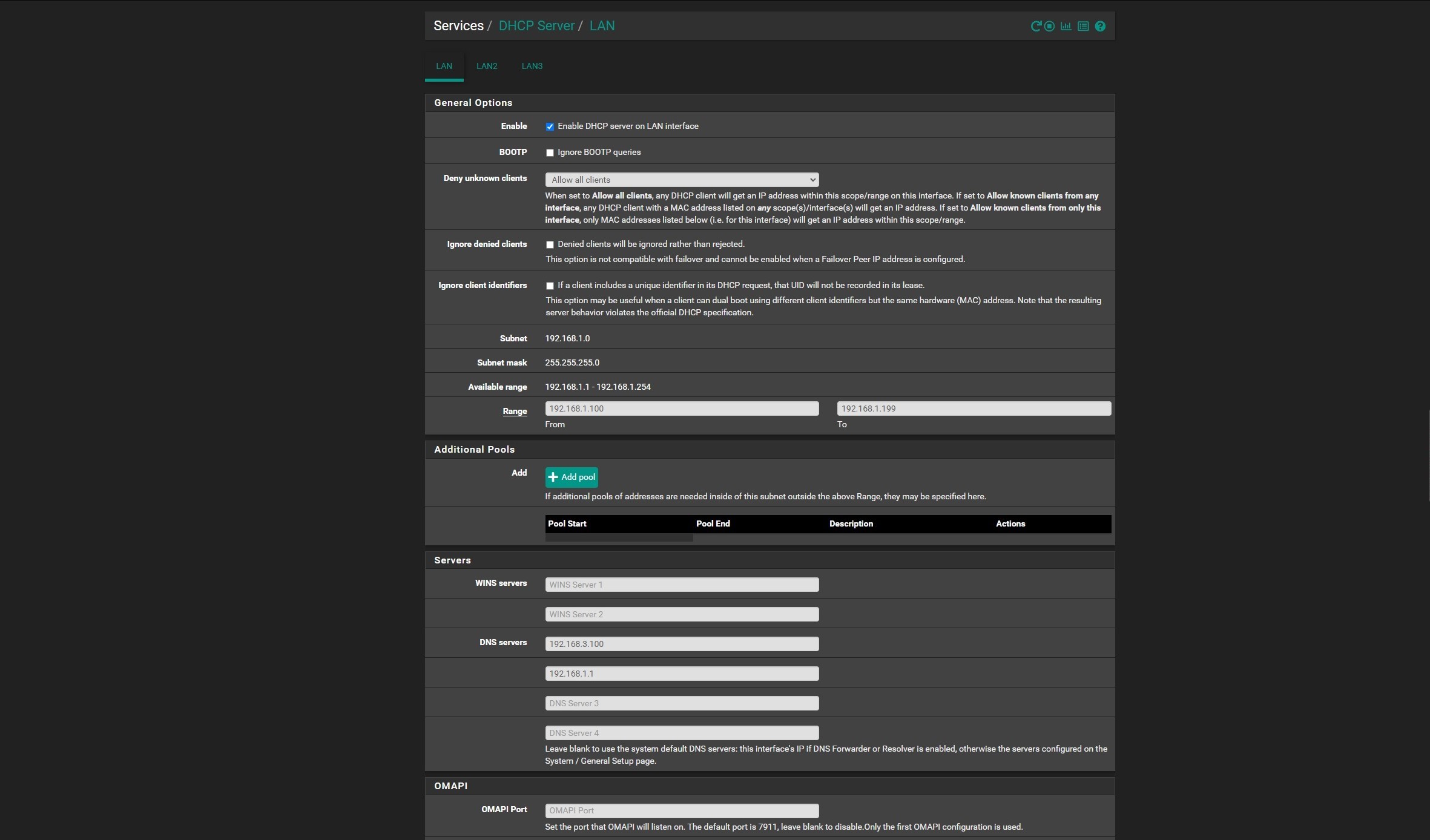1430x840 pixels.
Task: Click the Range To address field
Action: 974,409
